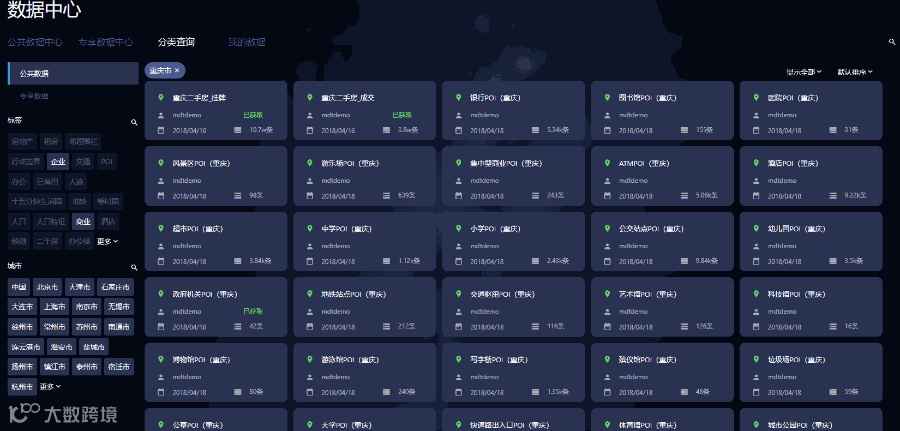Toggle the 二手房 tag filter
Screen dimensions: 900x431
pos(47,241)
